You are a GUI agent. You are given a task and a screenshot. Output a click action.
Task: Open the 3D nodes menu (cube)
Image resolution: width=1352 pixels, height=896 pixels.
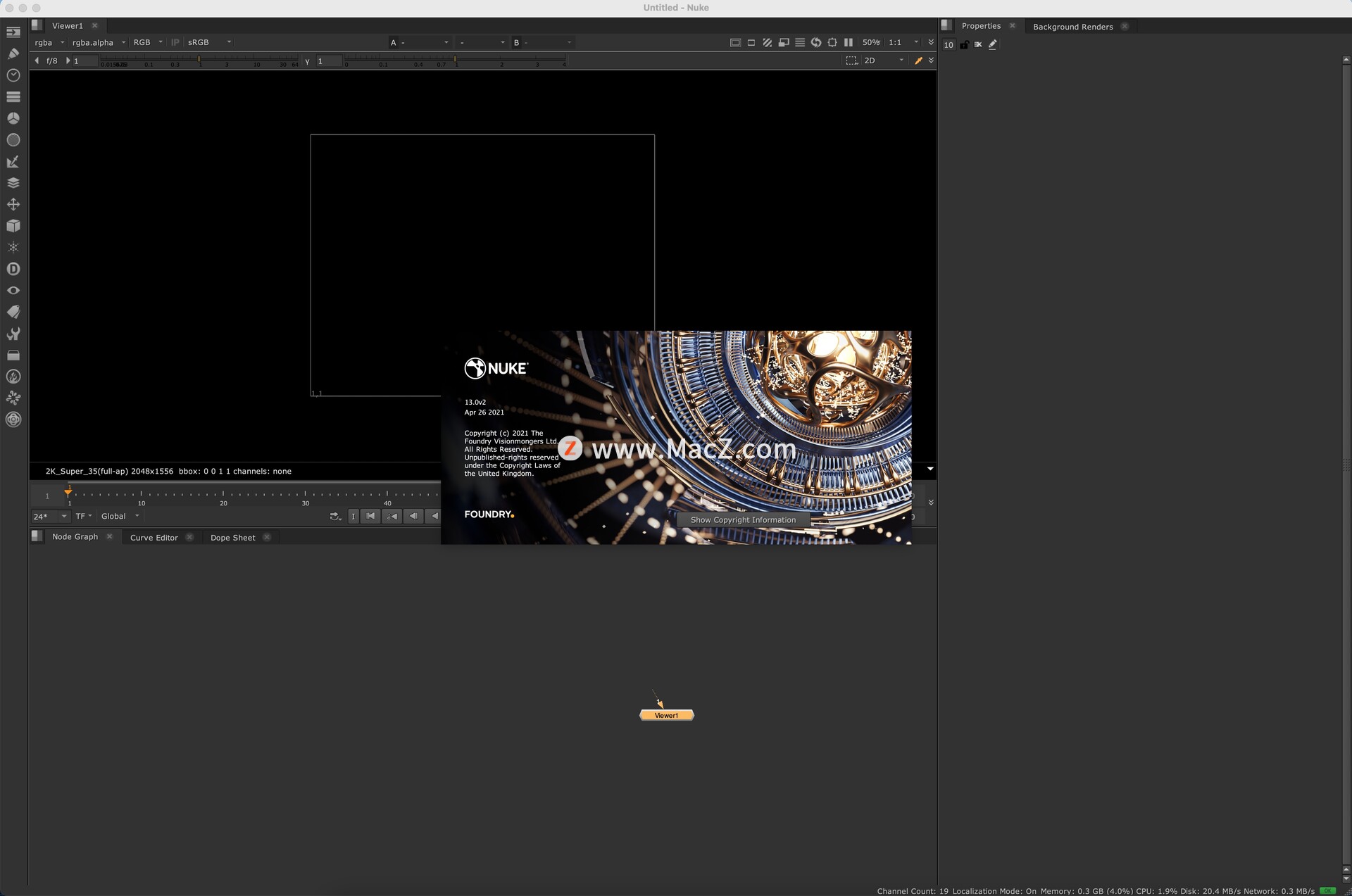pos(13,226)
